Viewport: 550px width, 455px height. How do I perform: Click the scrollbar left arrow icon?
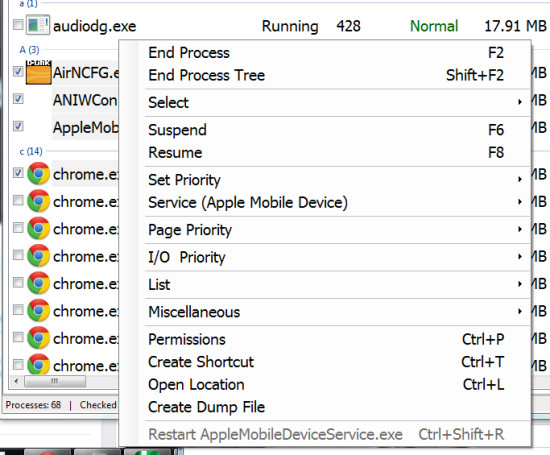[16, 381]
